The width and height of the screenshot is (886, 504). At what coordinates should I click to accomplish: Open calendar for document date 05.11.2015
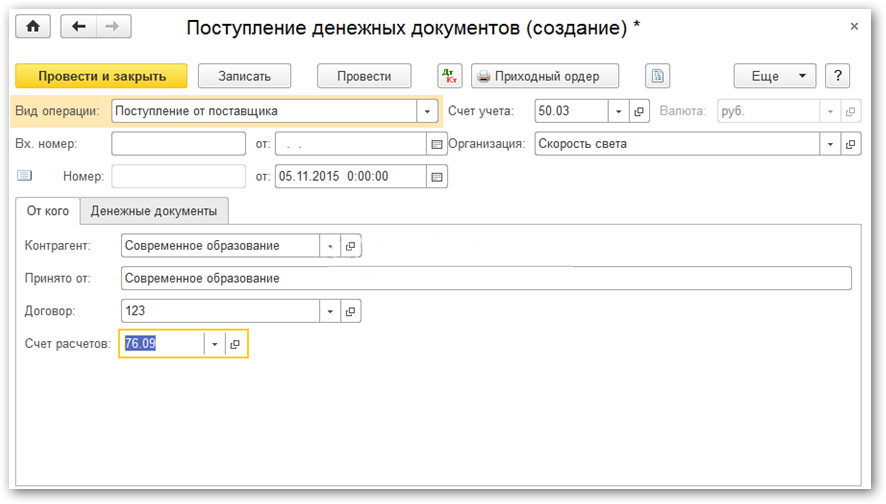tap(437, 177)
